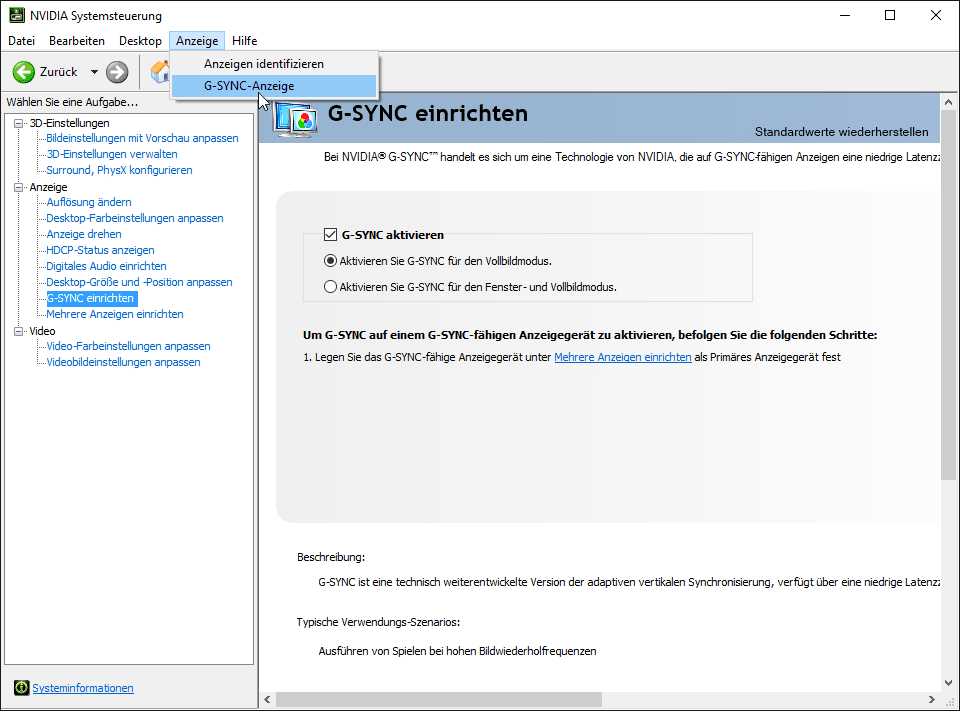Click the vertical scrollbar down arrow
Image resolution: width=960 pixels, height=711 pixels.
948,682
